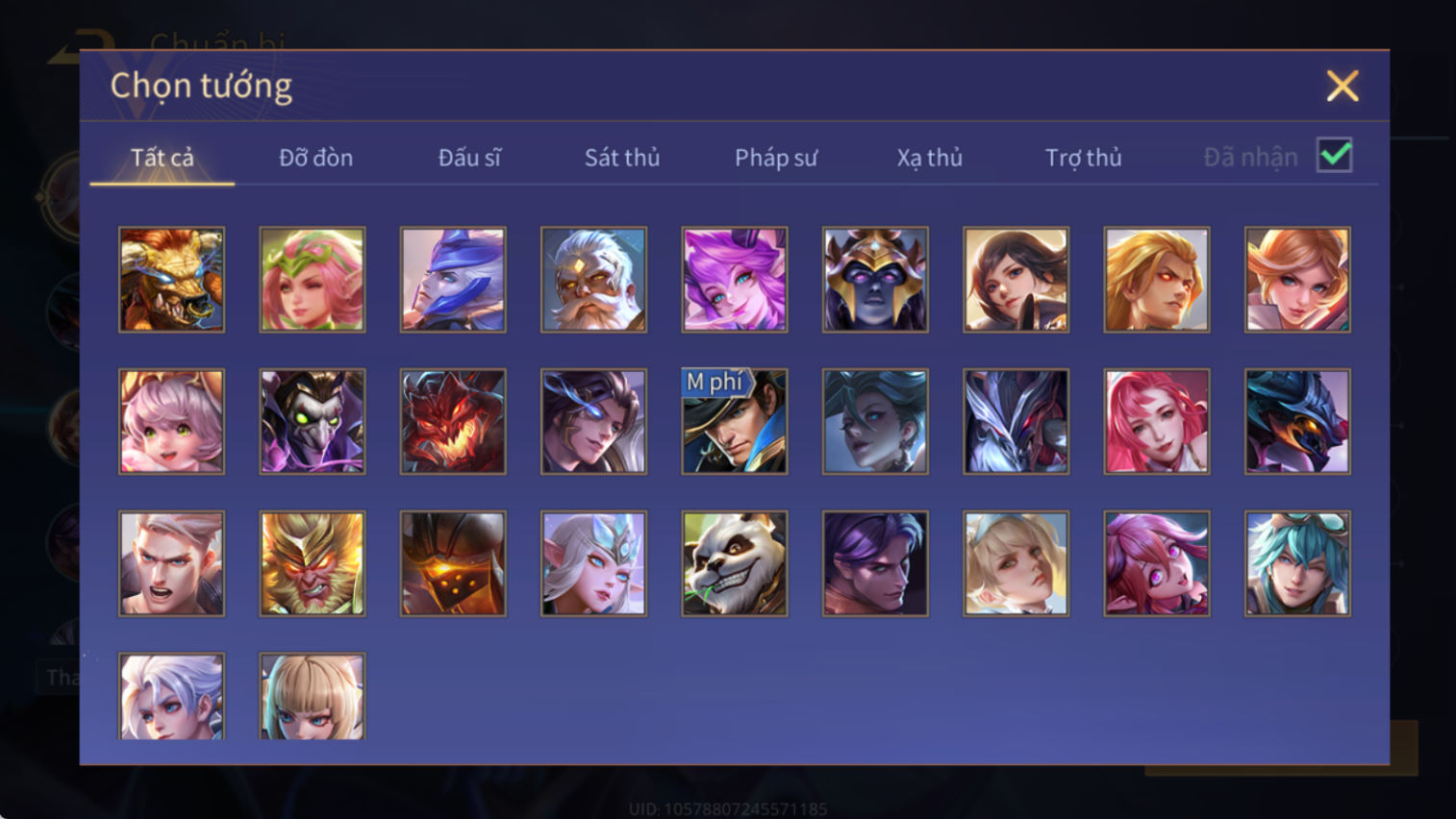Open the Trợ thủ tab

pos(1084,158)
